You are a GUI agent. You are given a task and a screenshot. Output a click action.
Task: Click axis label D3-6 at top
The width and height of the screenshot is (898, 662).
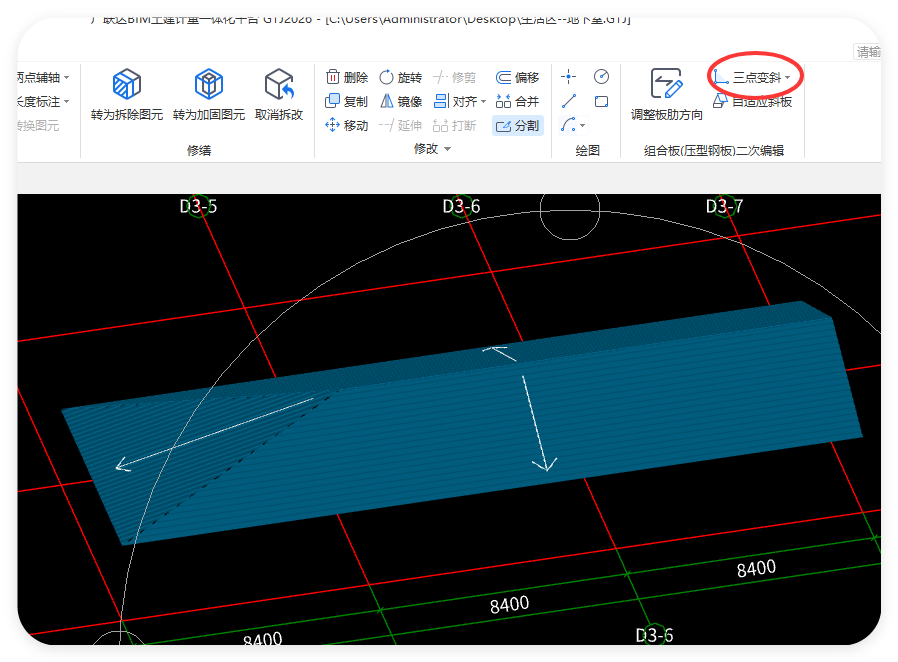click(x=461, y=206)
